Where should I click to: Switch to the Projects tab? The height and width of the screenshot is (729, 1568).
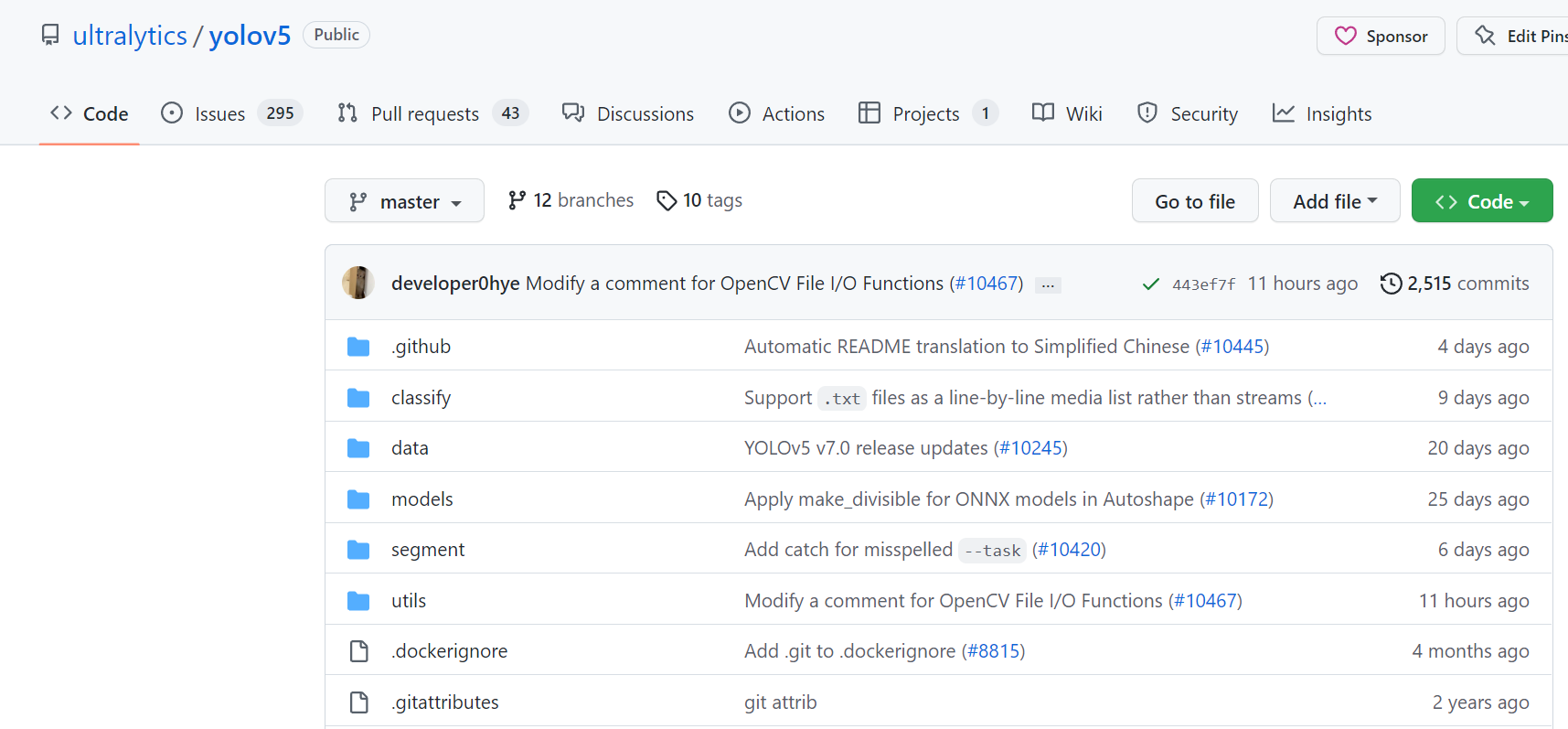(928, 113)
